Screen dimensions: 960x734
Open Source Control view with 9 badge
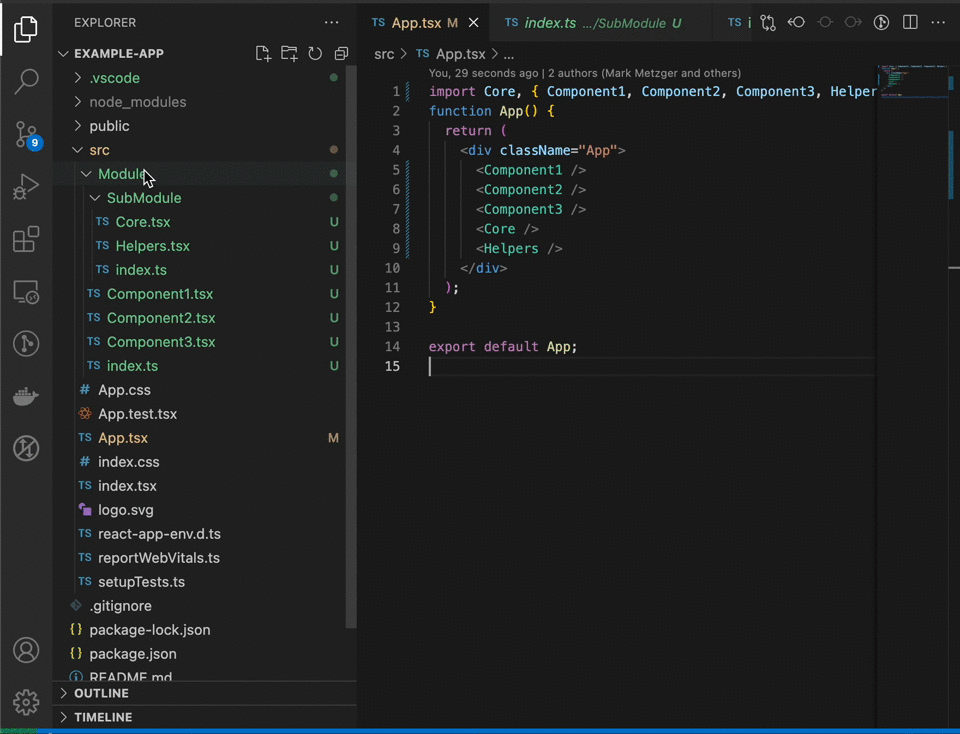26,134
